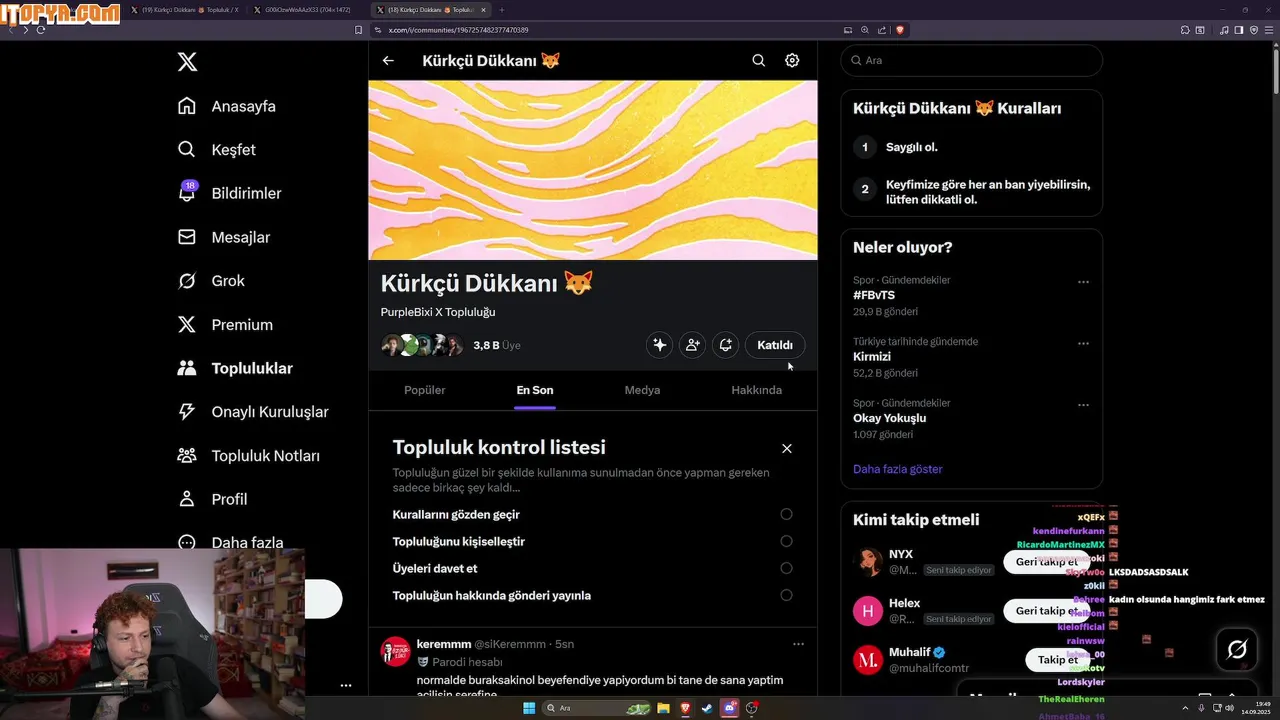Open Anasayfa from the sidebar
The image size is (1280, 720).
[226, 106]
